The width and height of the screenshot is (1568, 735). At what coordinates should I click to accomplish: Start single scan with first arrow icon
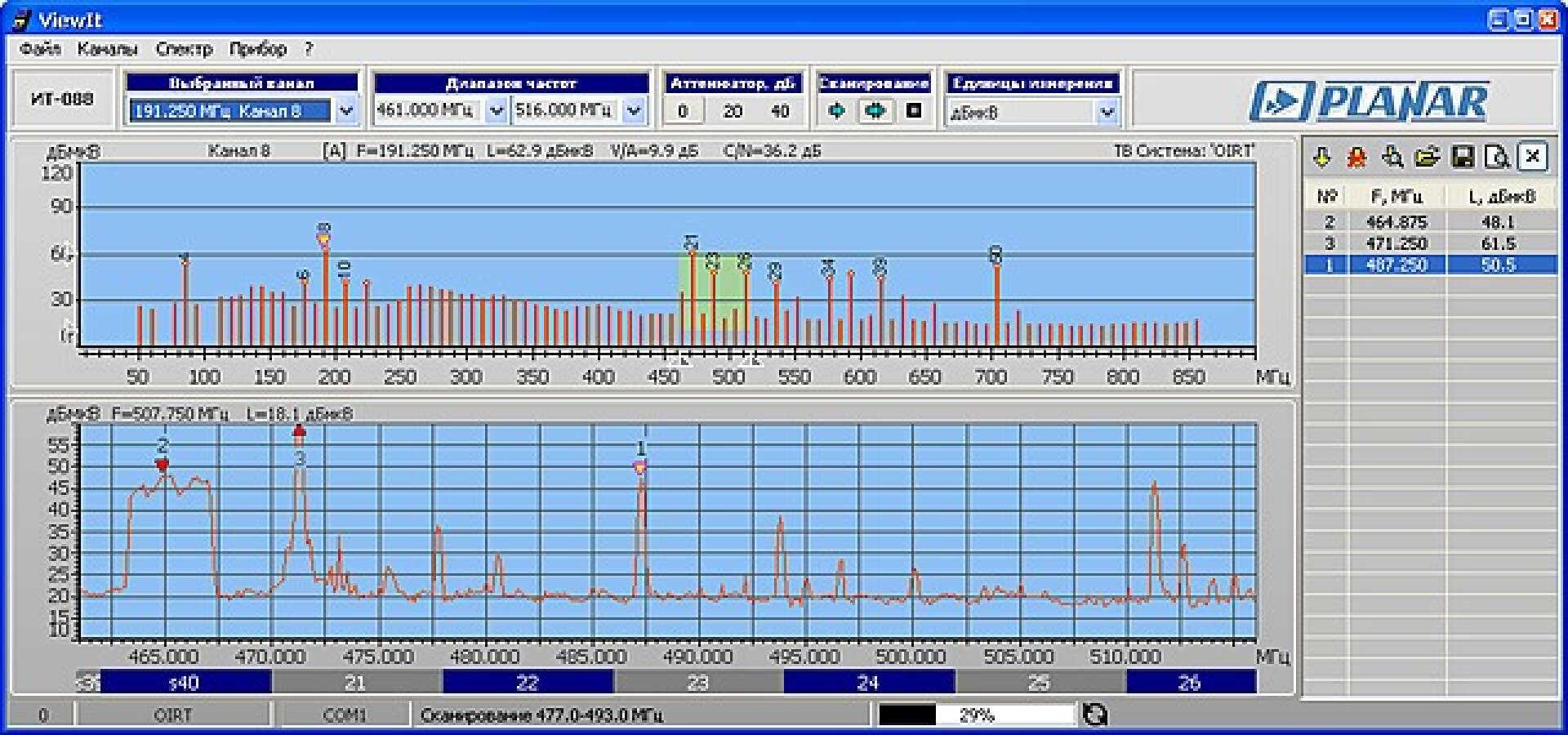(836, 110)
